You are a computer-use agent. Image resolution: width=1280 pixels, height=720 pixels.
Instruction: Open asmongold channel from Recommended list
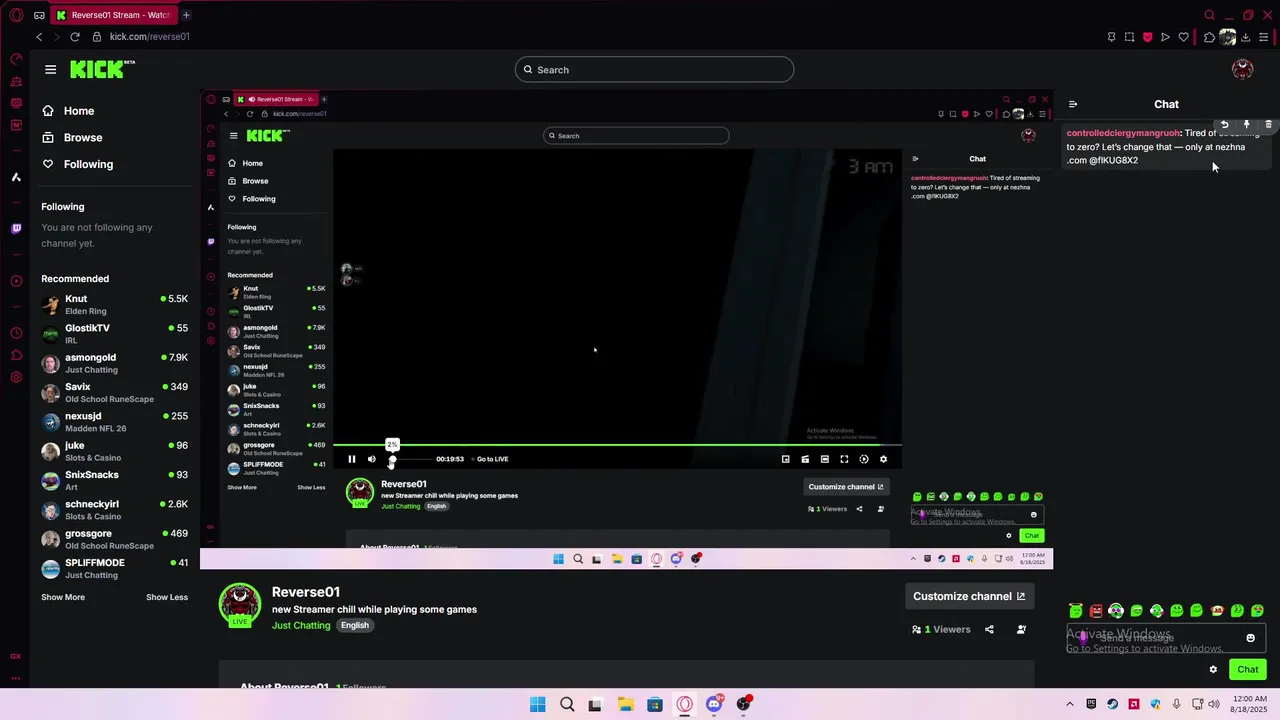pyautogui.click(x=114, y=363)
